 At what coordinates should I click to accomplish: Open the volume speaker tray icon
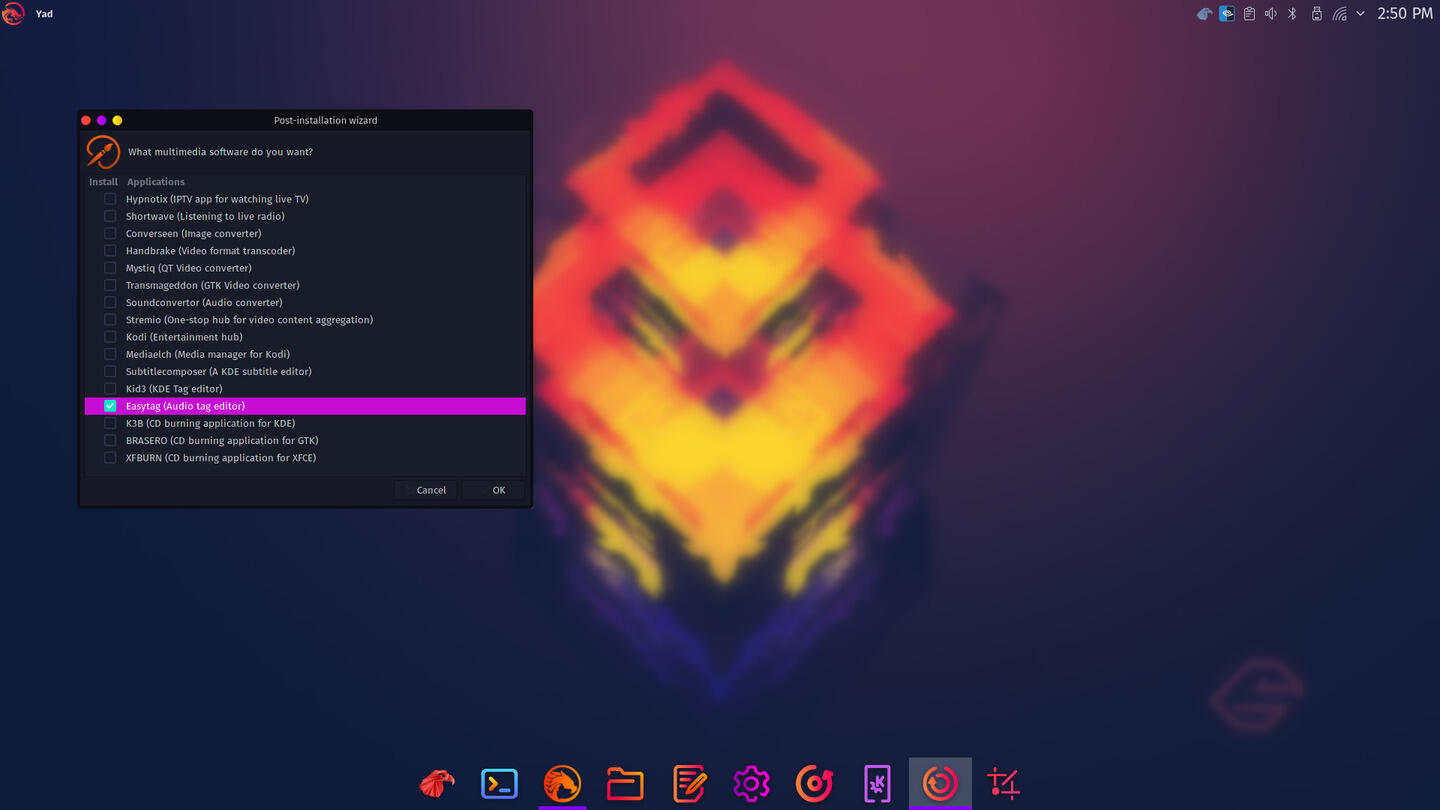1271,14
